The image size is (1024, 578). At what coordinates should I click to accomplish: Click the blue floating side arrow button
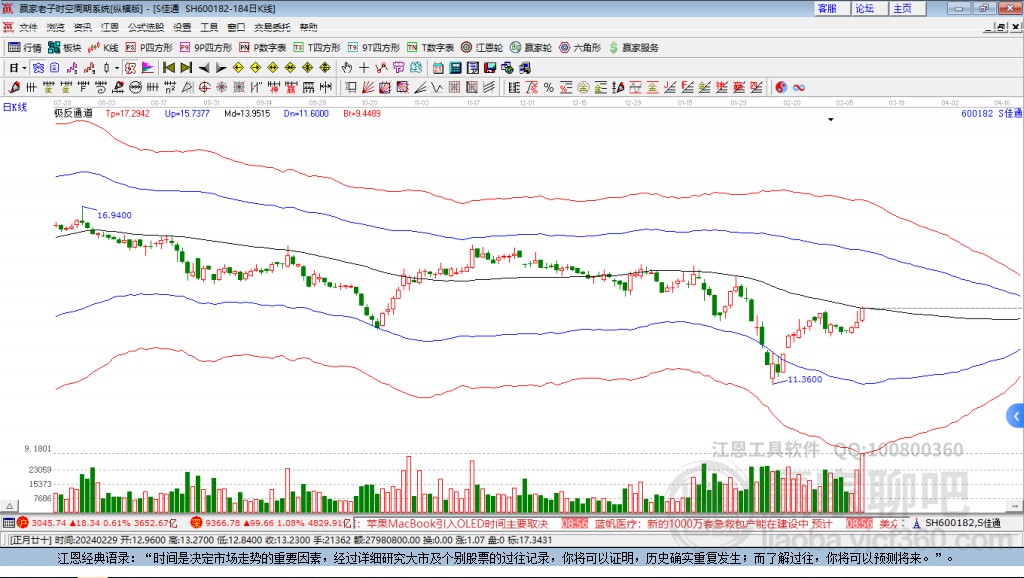coord(1015,415)
